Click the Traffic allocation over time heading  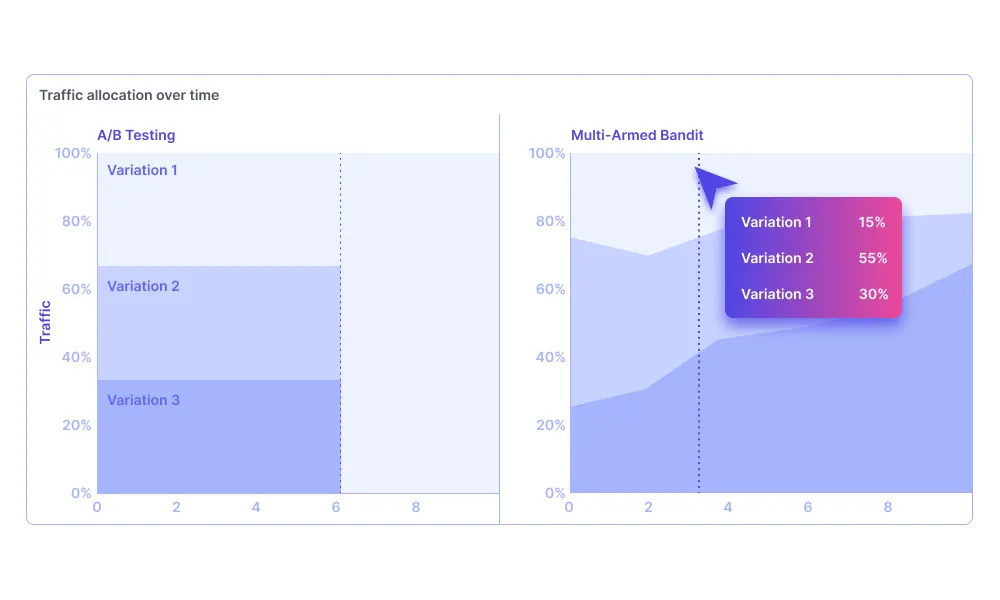(x=129, y=95)
